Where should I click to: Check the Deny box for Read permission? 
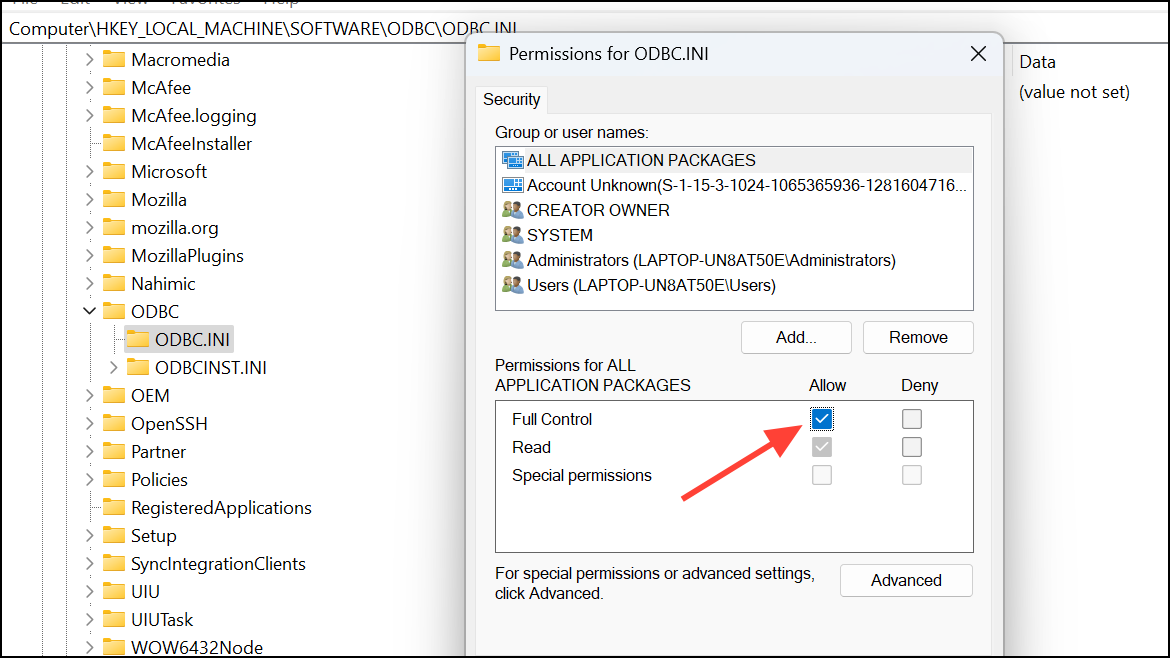click(911, 447)
